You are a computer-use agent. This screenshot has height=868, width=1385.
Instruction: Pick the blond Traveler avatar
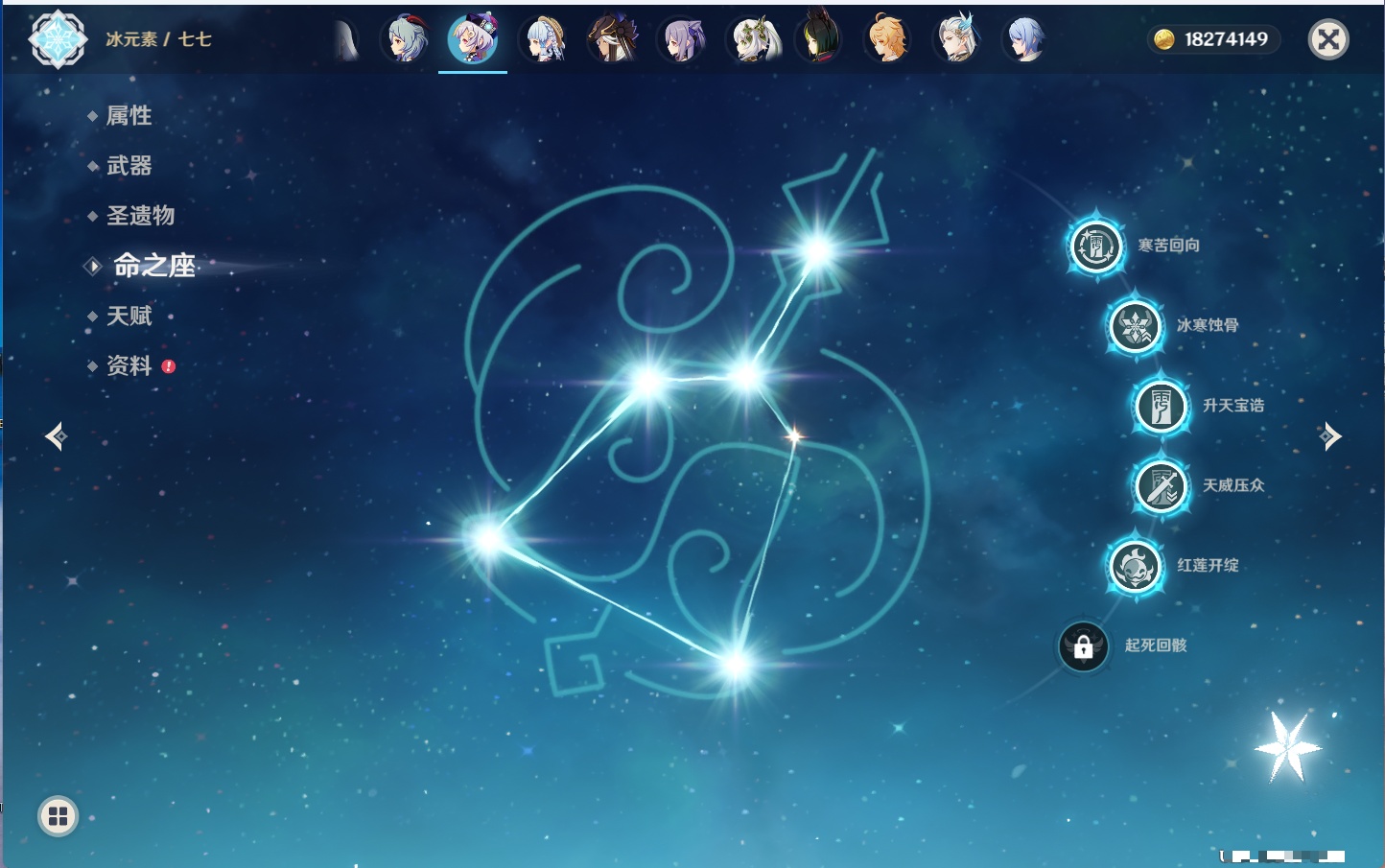888,39
